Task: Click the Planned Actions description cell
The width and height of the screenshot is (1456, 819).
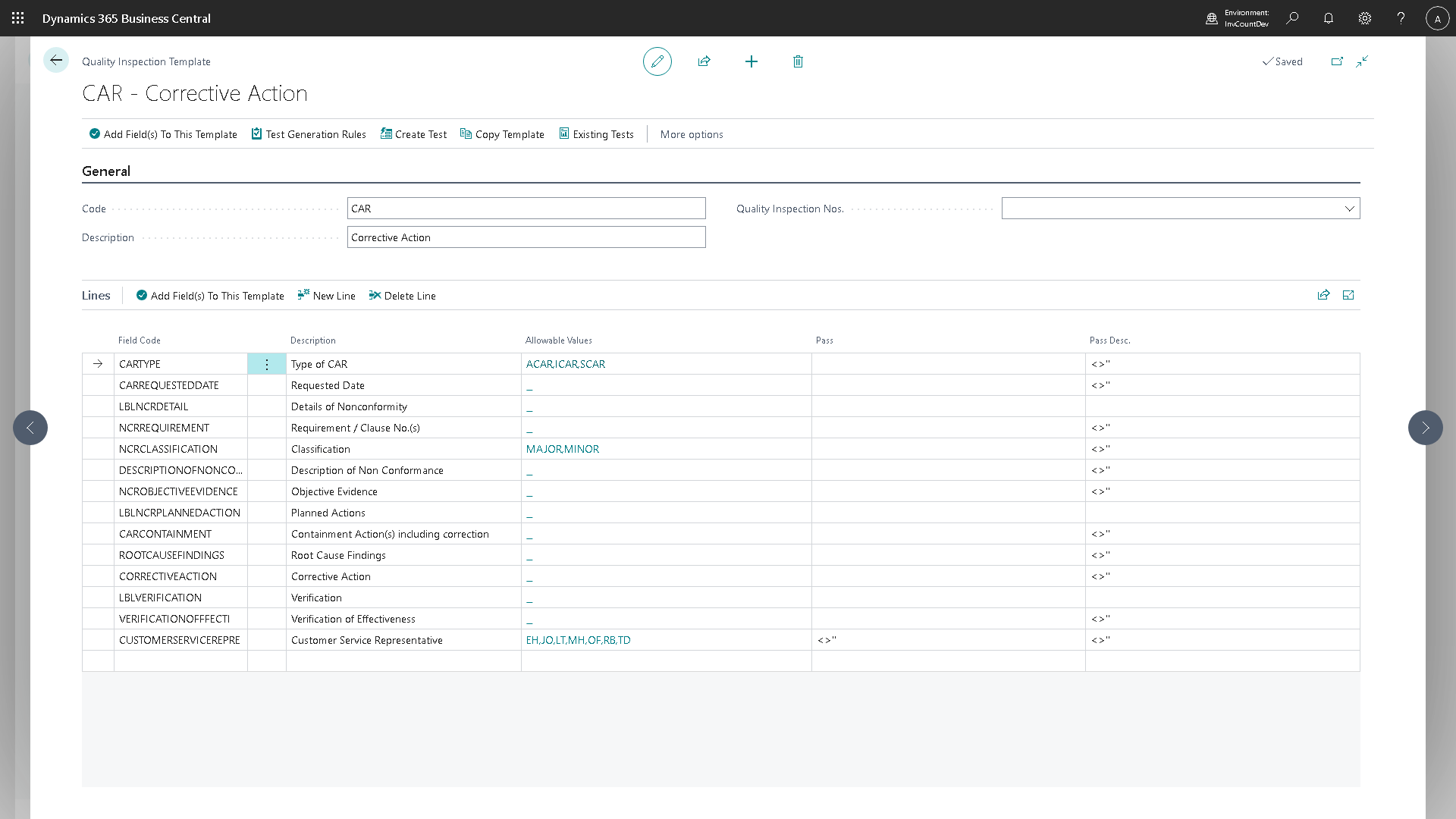Action: pyautogui.click(x=403, y=513)
